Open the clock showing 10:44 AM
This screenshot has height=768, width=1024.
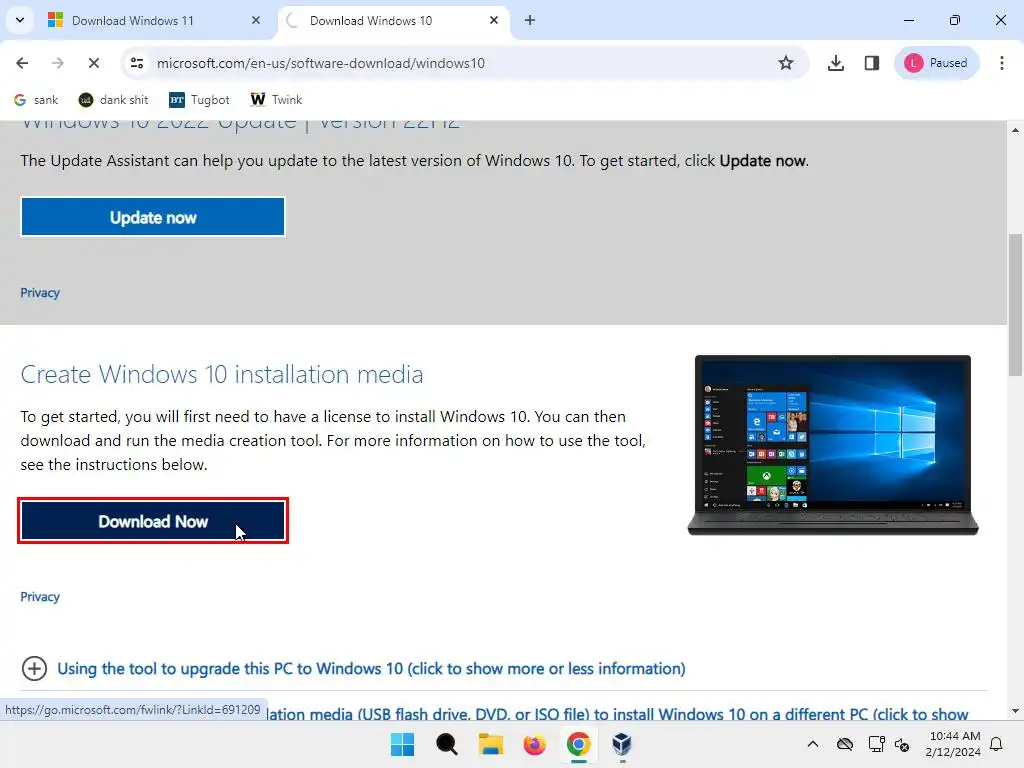tap(953, 744)
